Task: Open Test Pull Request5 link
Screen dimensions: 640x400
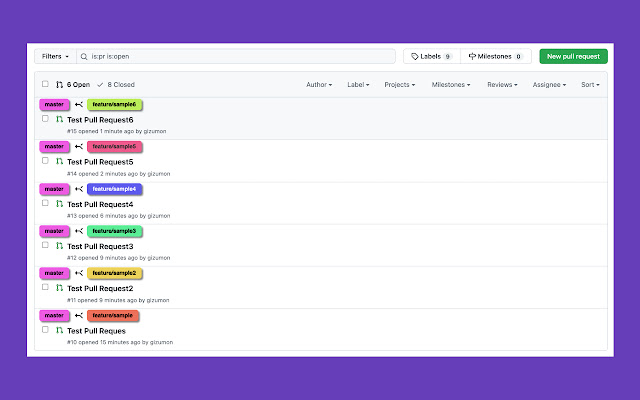Action: pos(100,162)
